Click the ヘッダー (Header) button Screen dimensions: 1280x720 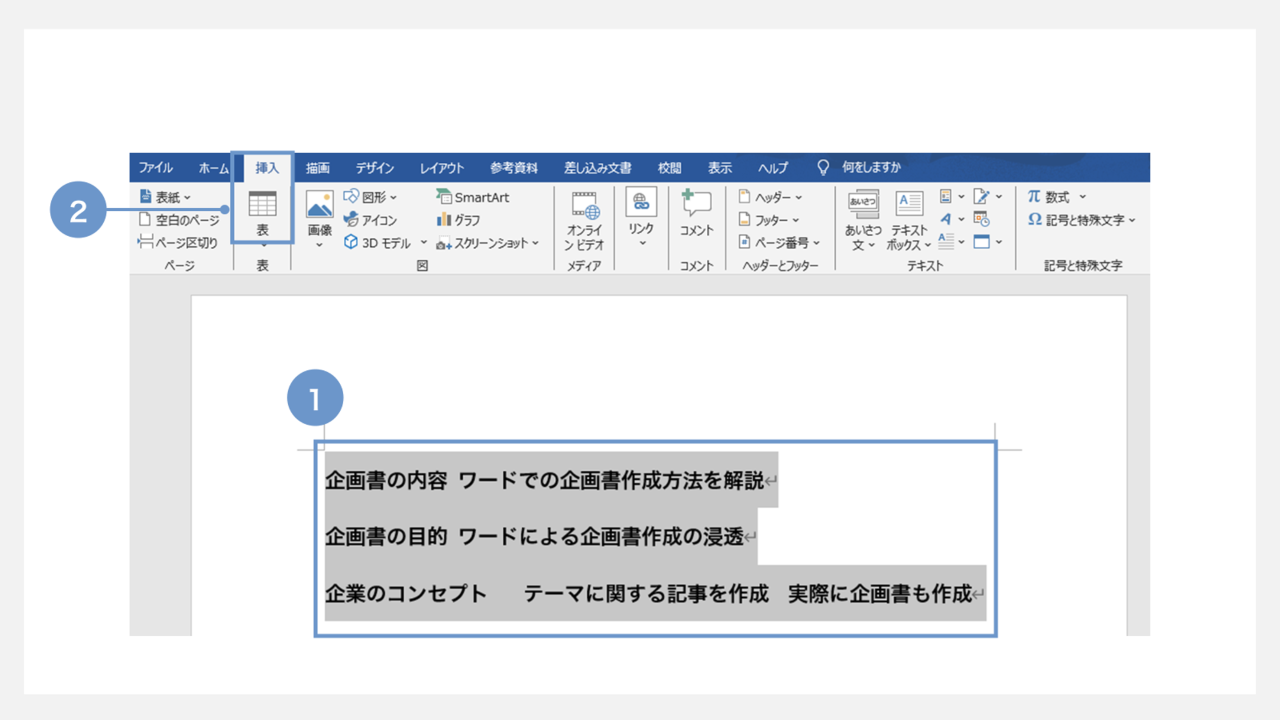pos(770,197)
